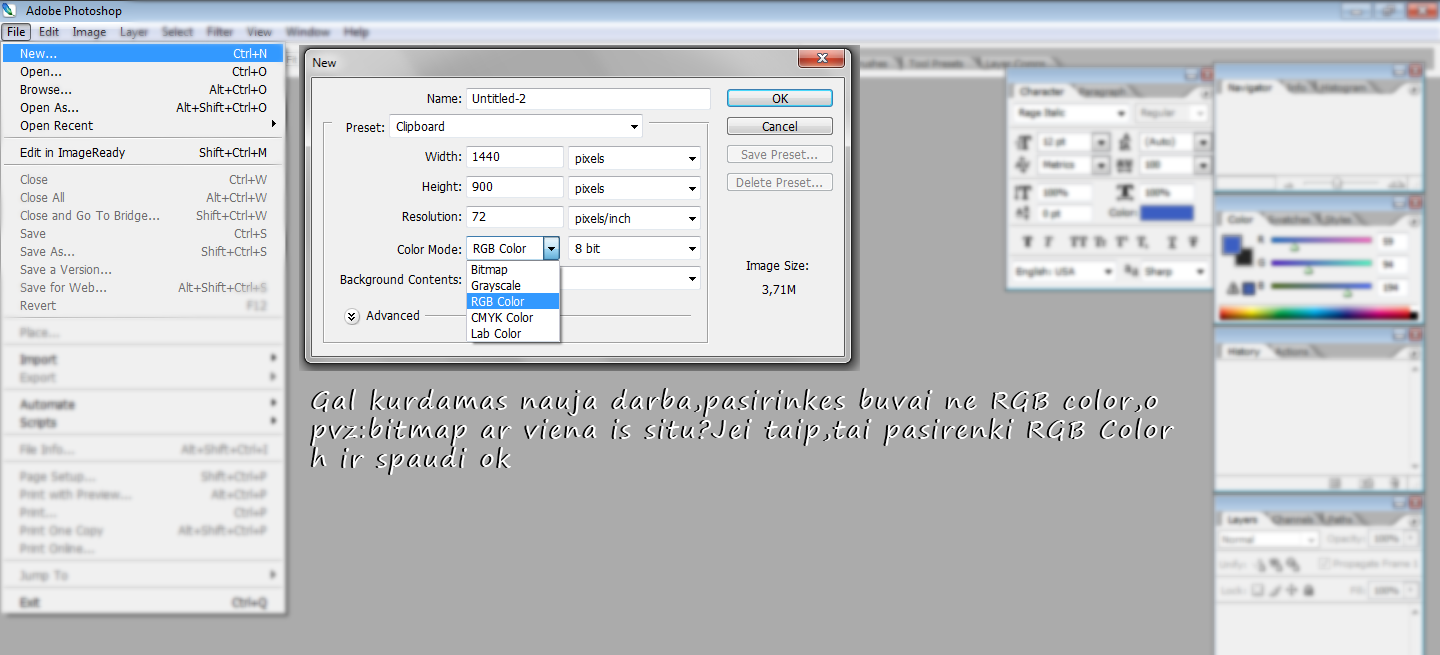Toggle the Propagate Frame 1 checkbox
The image size is (1440, 655).
pyautogui.click(x=1326, y=565)
